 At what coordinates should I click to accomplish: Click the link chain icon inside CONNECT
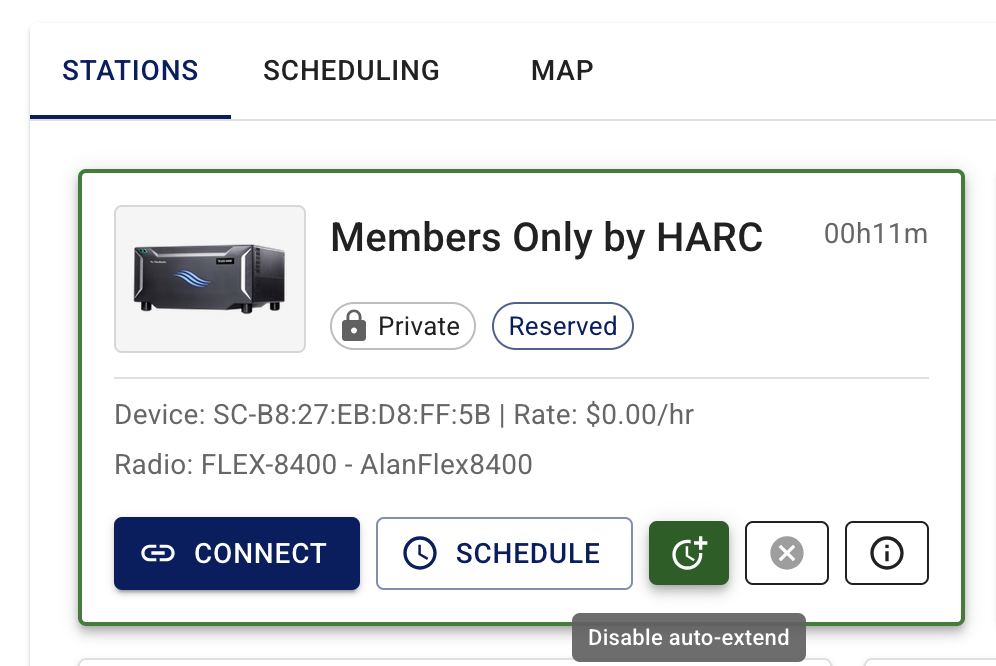[x=158, y=554]
